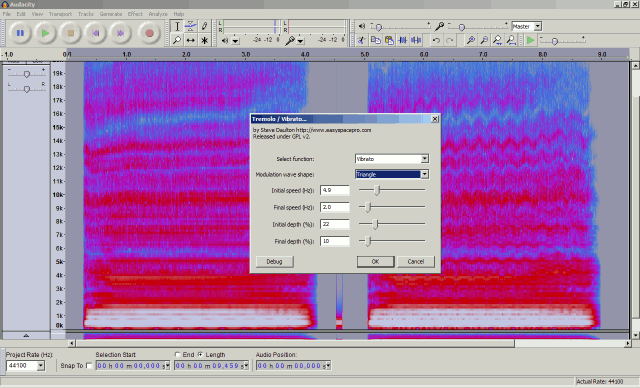Select the End radio button
Image resolution: width=640 pixels, height=388 pixels.
[177, 355]
